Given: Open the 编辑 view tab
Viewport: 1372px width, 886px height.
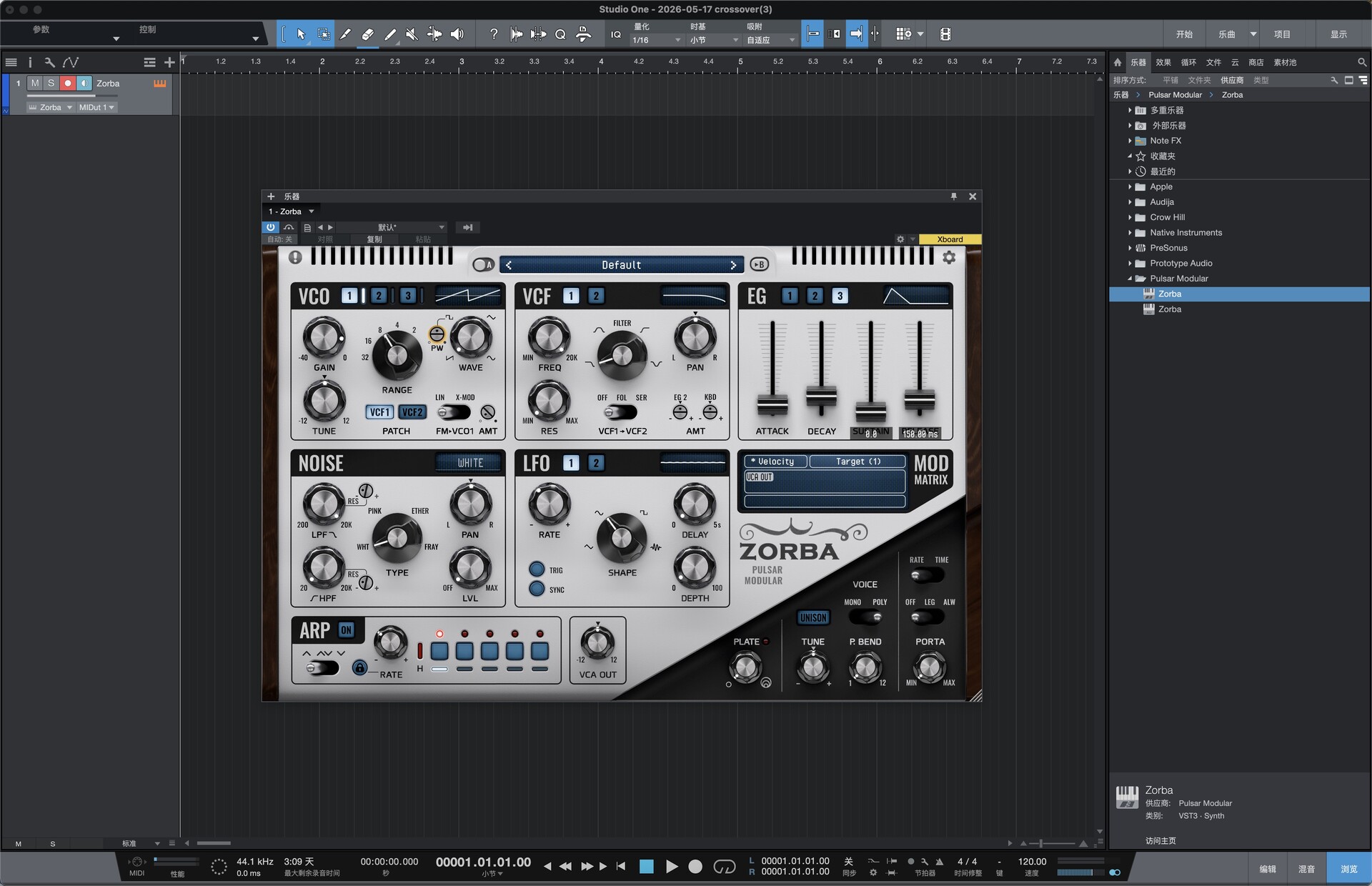Looking at the screenshot, I should [x=1268, y=869].
